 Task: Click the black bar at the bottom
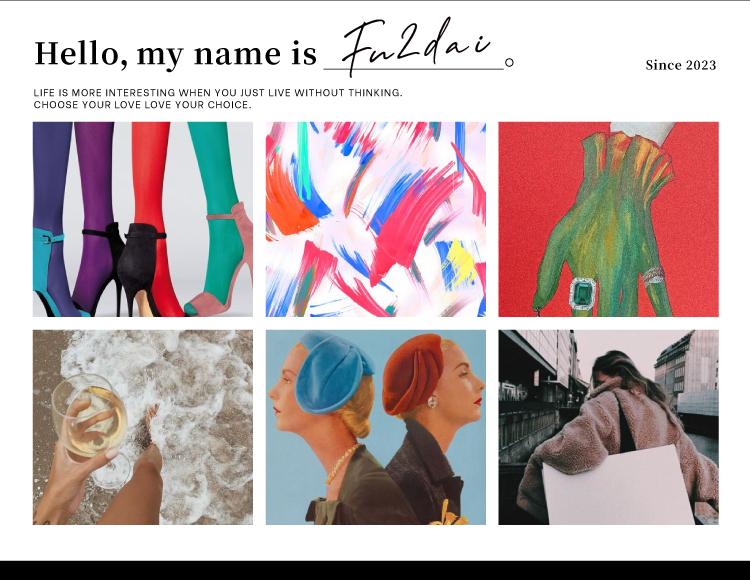pyautogui.click(x=375, y=570)
